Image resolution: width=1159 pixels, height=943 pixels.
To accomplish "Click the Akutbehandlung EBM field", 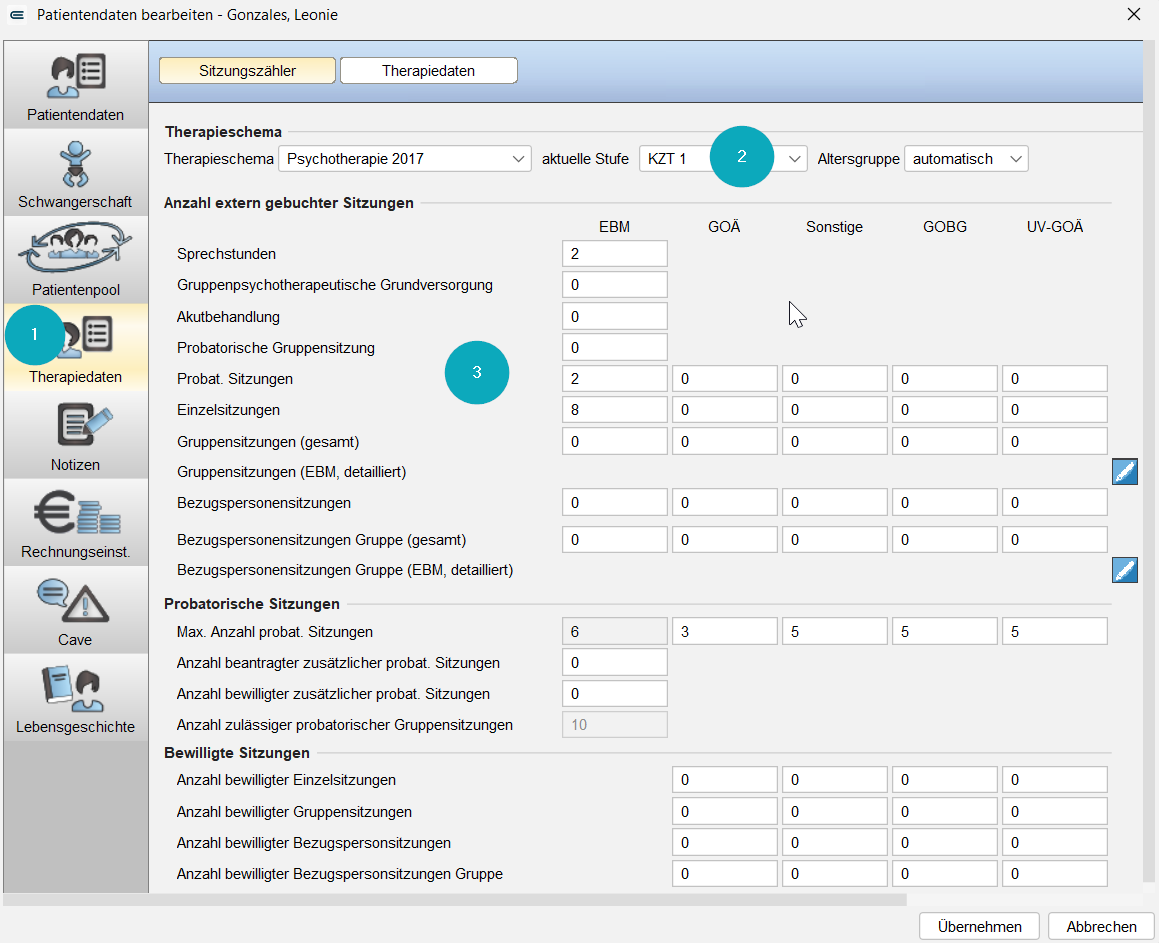I will 614,316.
